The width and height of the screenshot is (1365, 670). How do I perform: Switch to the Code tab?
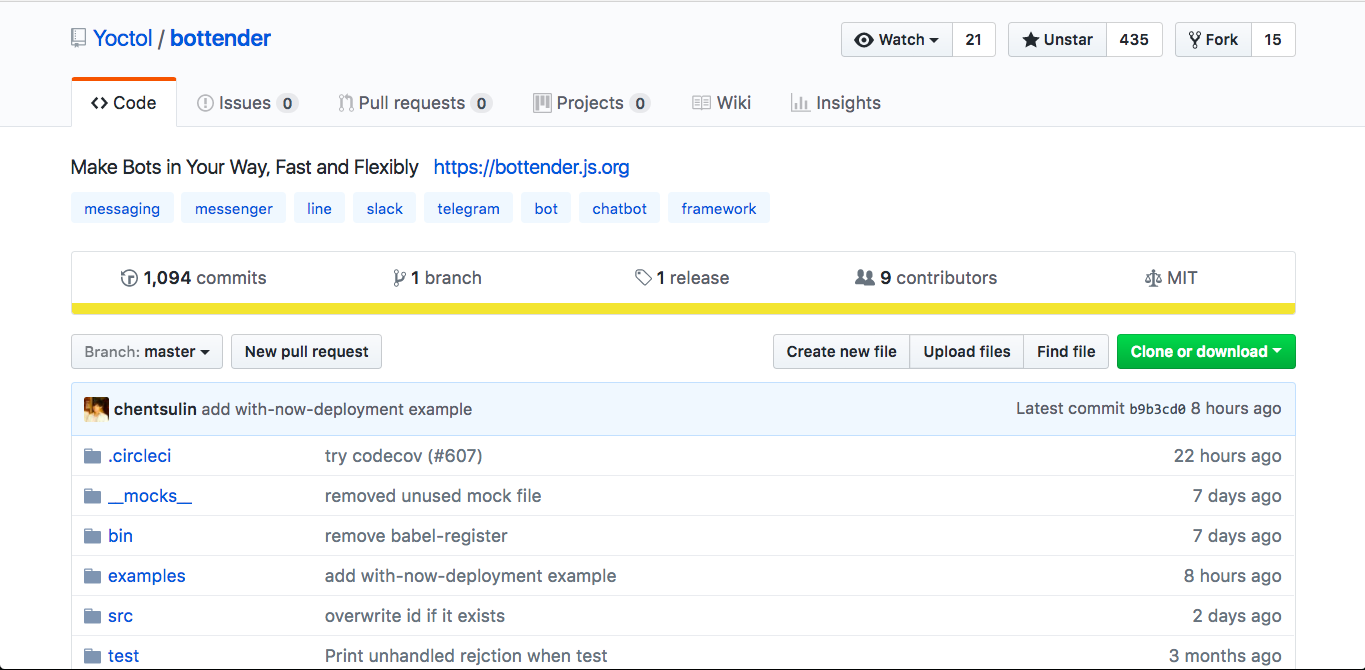coord(124,103)
